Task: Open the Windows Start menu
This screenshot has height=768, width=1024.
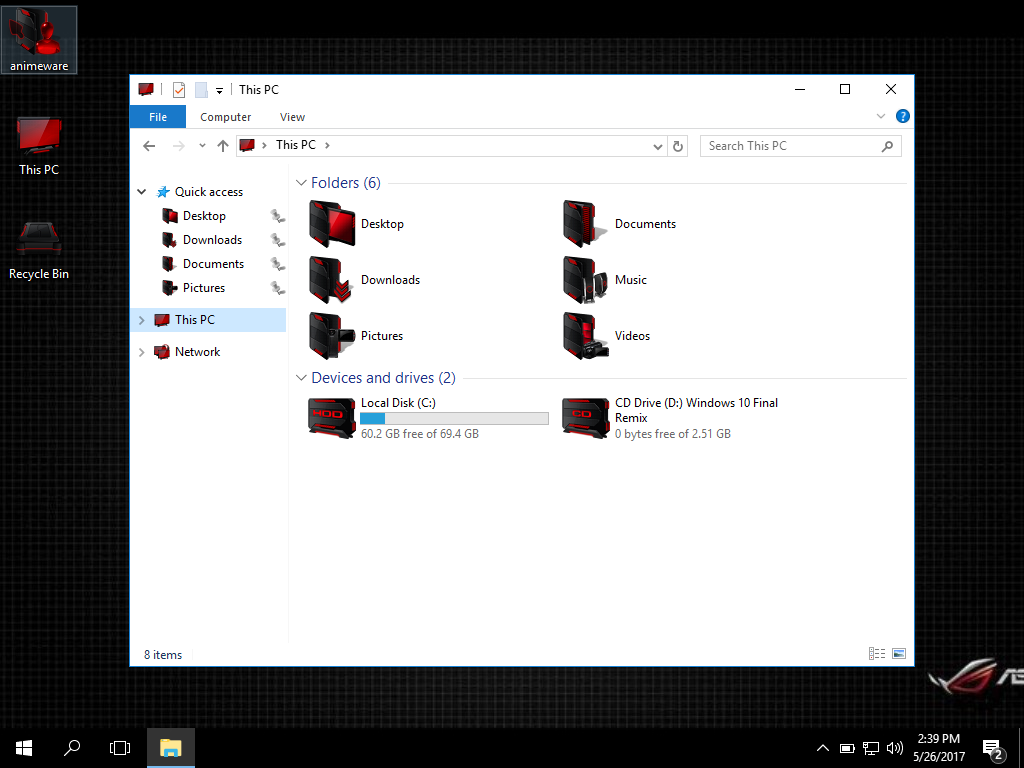Action: click(x=24, y=748)
